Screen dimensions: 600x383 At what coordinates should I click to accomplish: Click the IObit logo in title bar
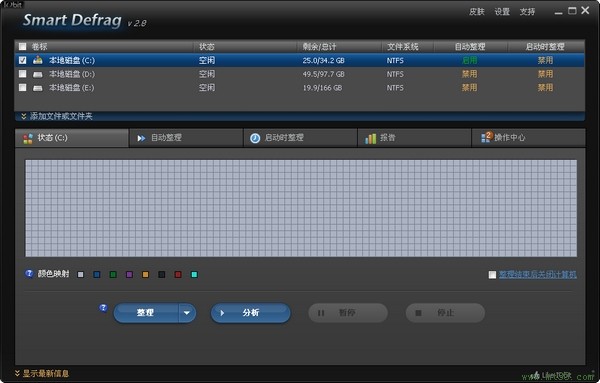tap(12, 5)
